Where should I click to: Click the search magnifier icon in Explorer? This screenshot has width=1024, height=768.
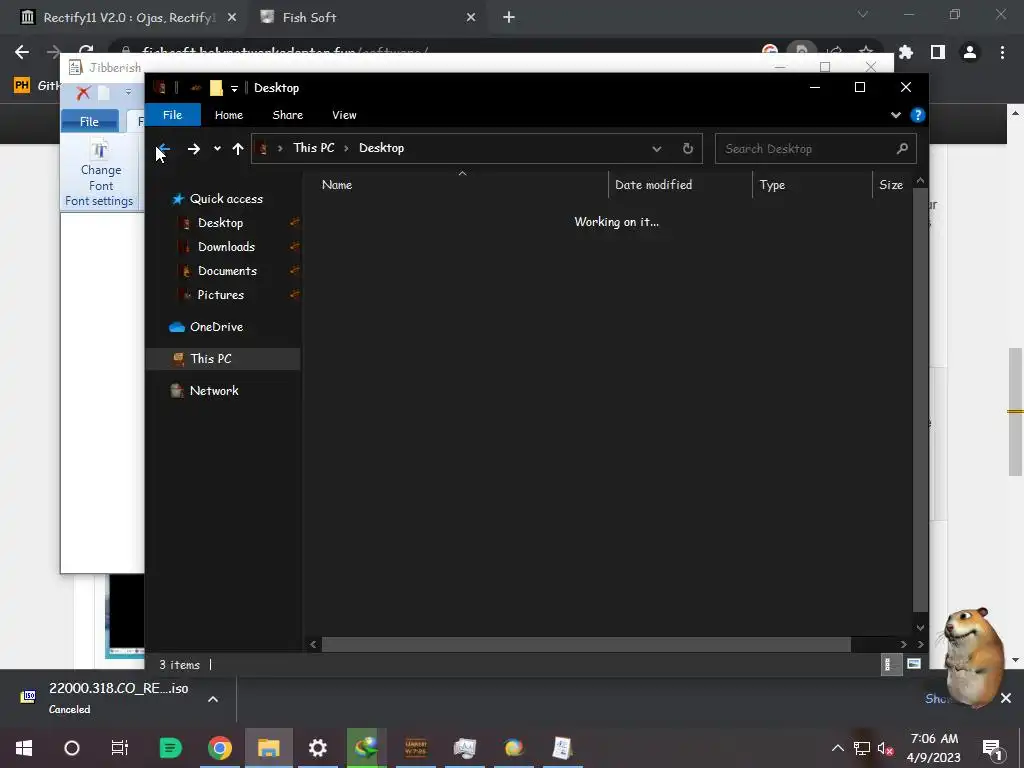[x=902, y=149]
